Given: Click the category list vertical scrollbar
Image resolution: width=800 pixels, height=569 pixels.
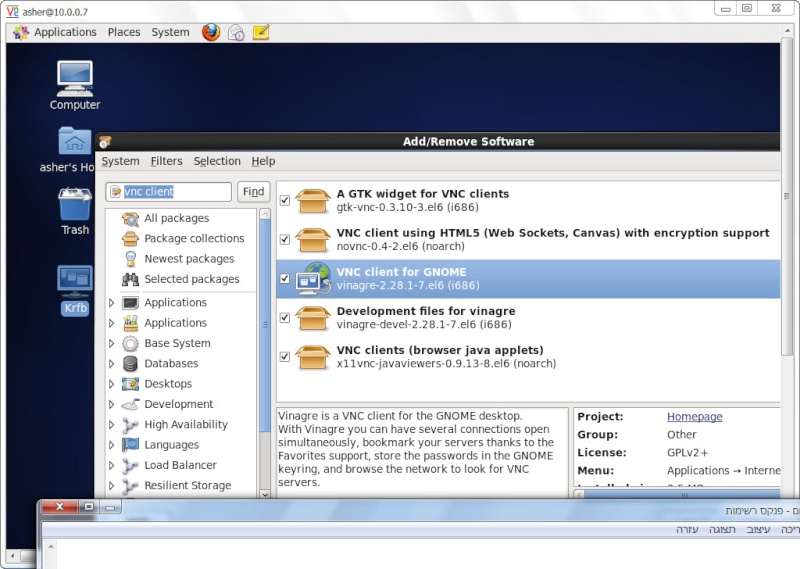Looking at the screenshot, I should [265, 327].
